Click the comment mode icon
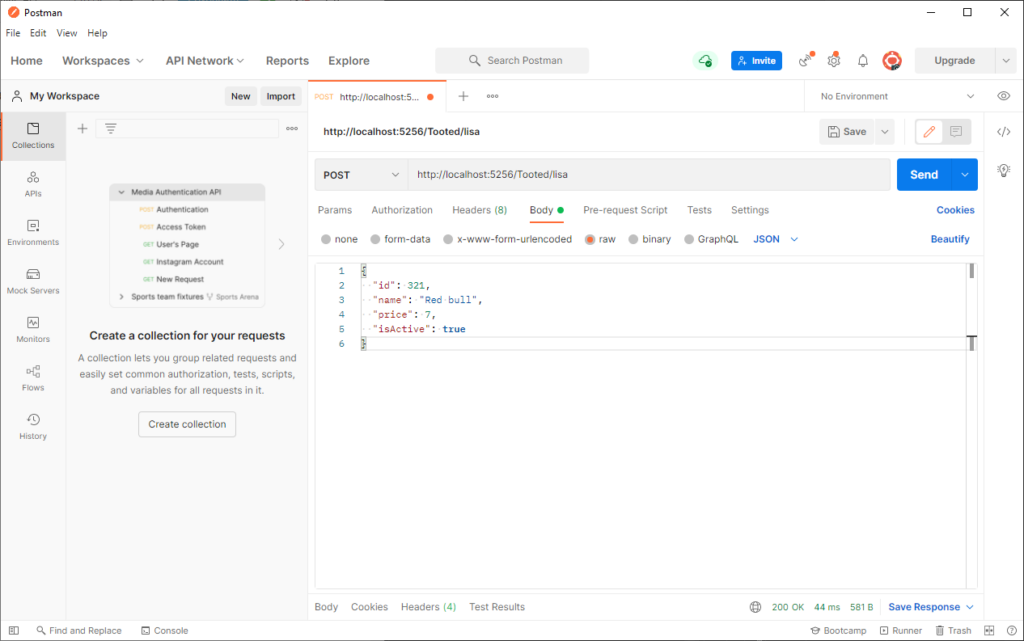 956,132
